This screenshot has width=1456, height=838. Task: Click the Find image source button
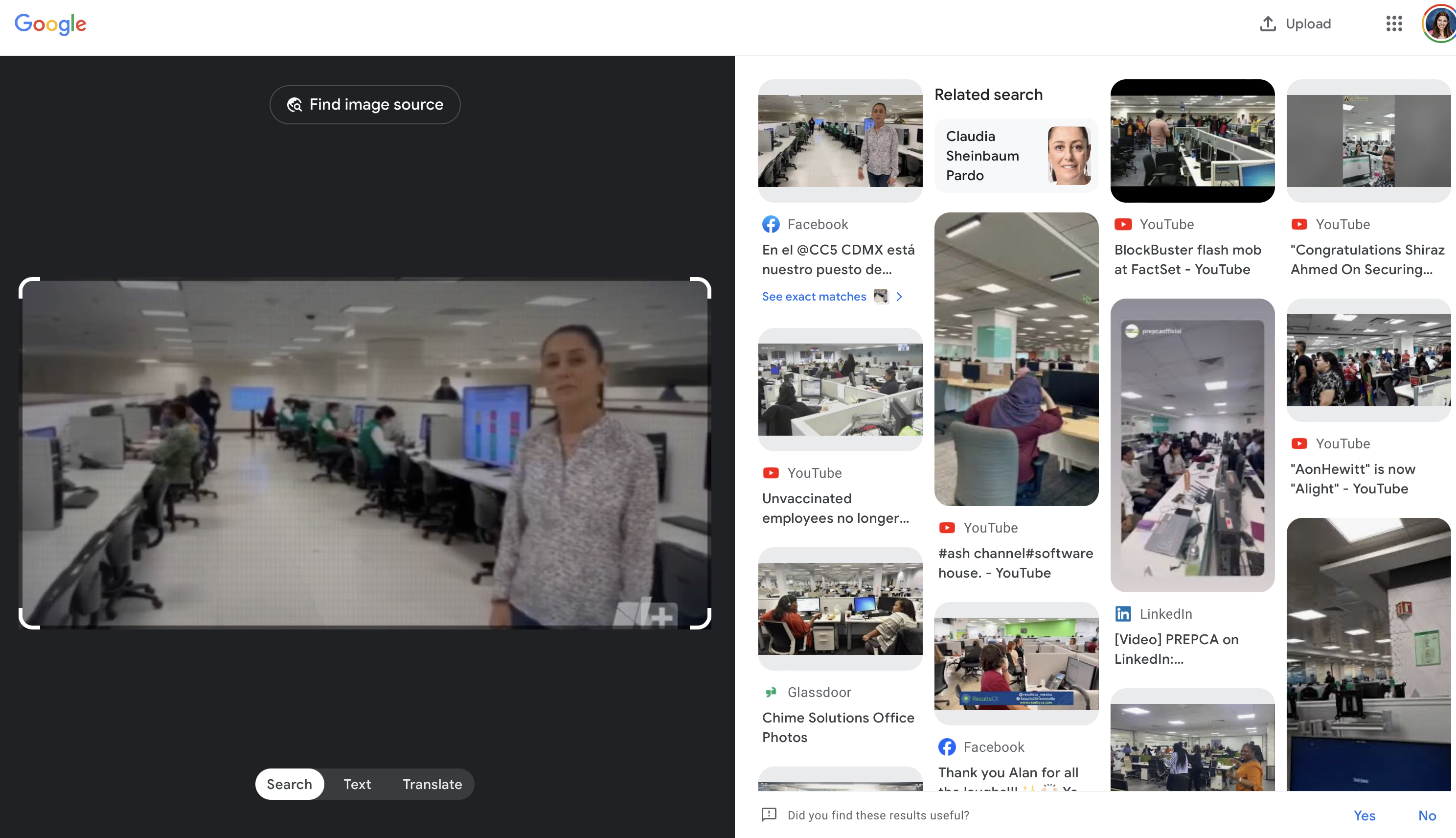tap(364, 104)
